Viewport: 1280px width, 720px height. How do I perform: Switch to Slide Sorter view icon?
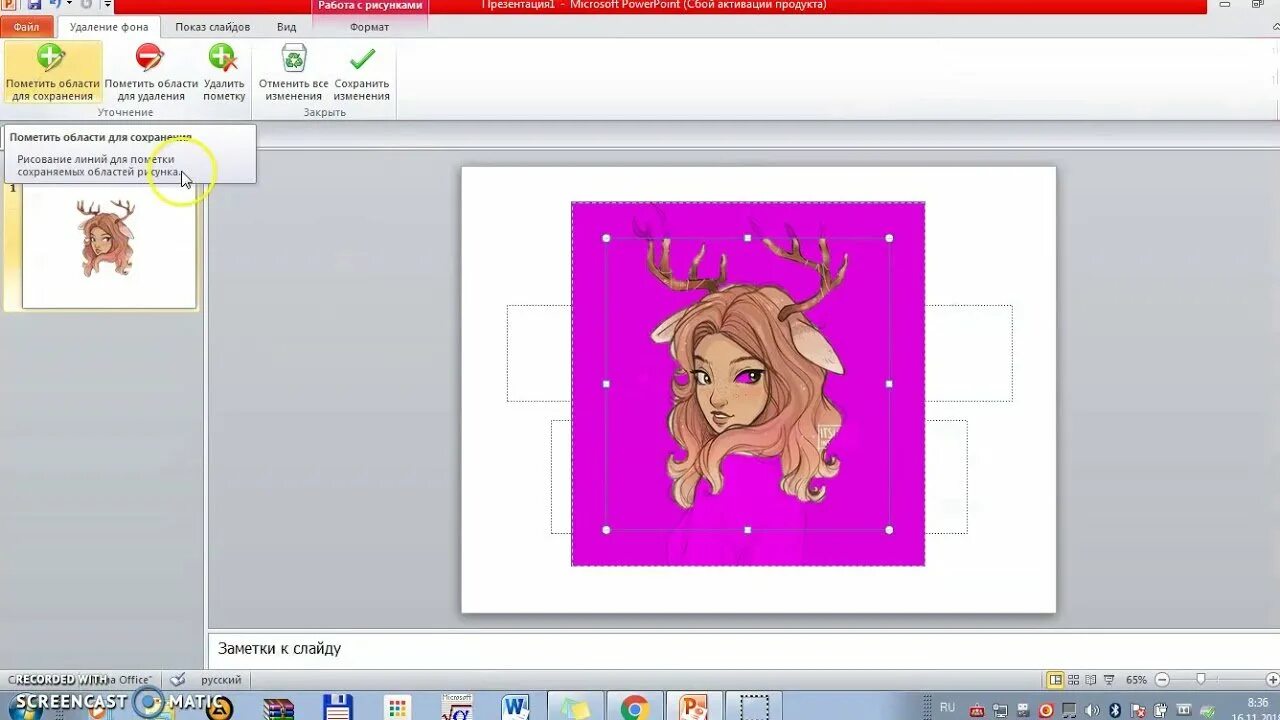1073,680
